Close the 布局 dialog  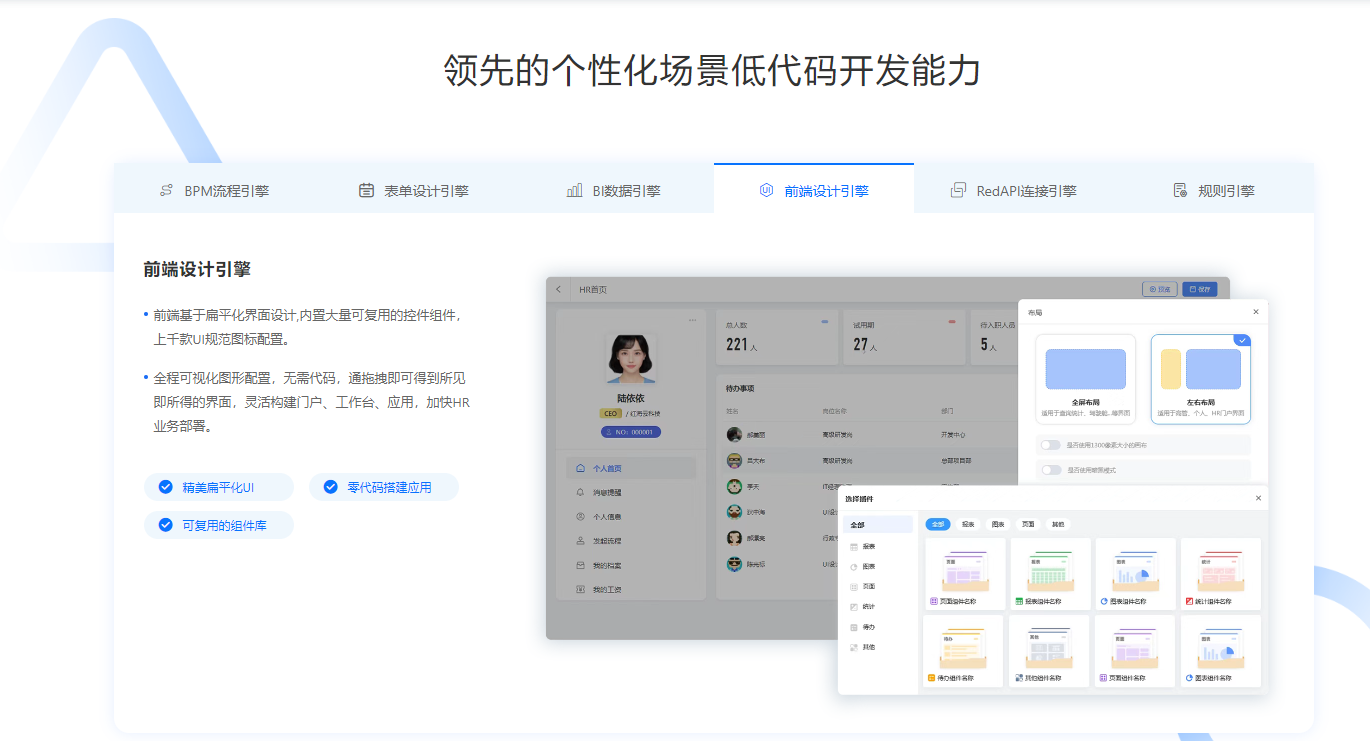point(1256,312)
